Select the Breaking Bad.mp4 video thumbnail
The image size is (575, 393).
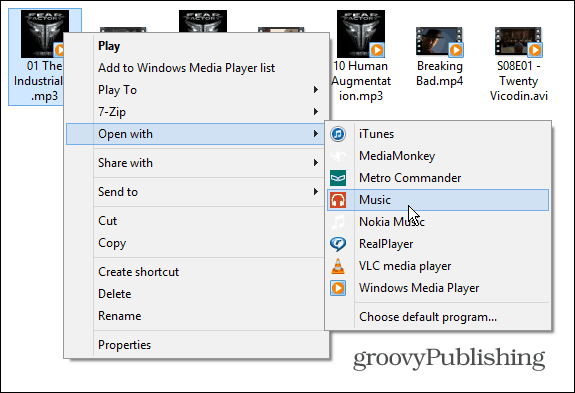[439, 42]
